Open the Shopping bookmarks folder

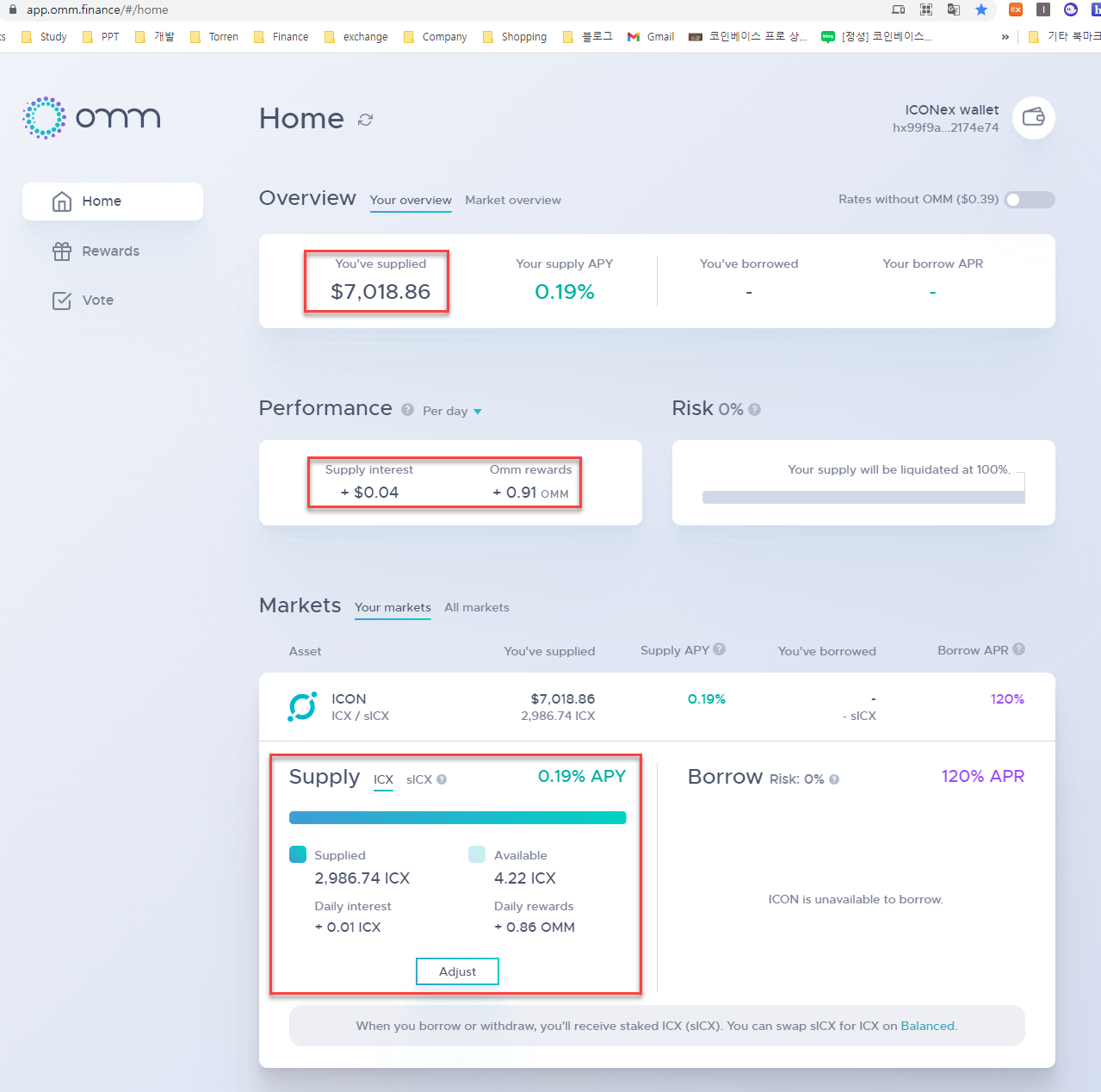coord(515,37)
